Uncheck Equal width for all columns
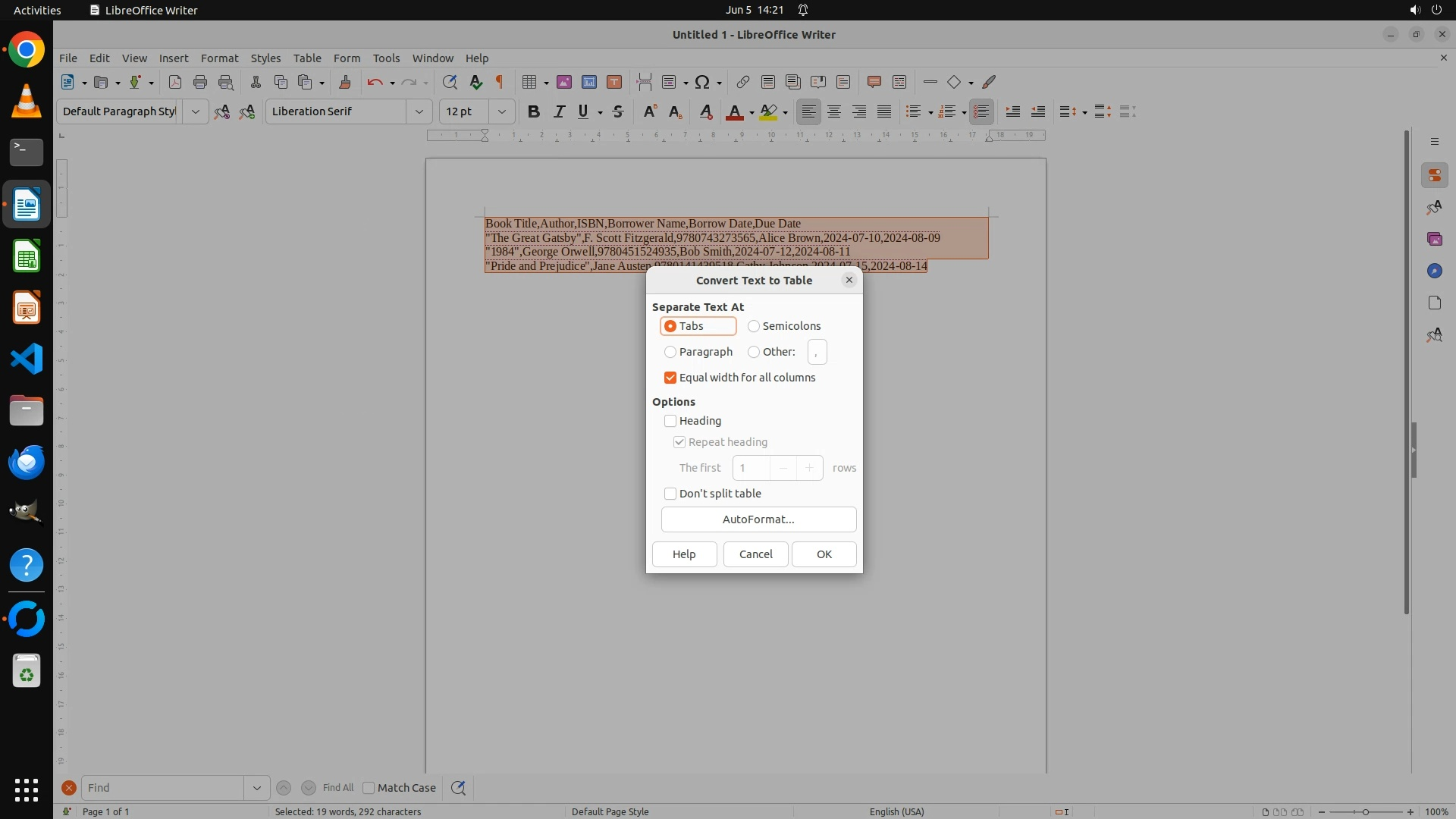This screenshot has width=1456, height=819. pos(670,378)
